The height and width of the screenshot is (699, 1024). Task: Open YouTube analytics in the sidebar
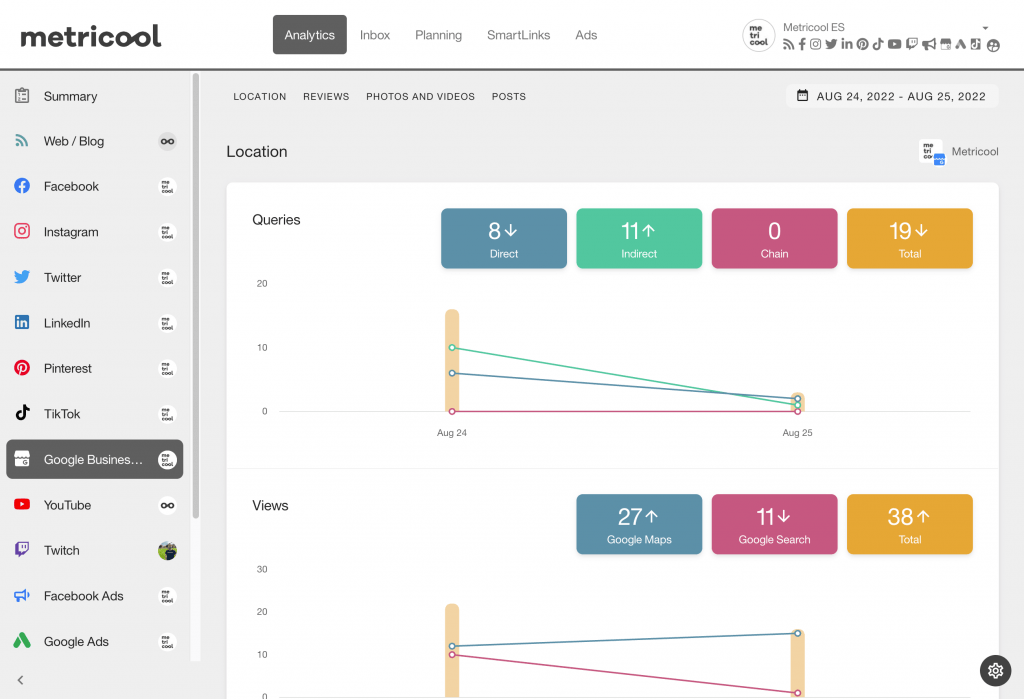[x=95, y=505]
